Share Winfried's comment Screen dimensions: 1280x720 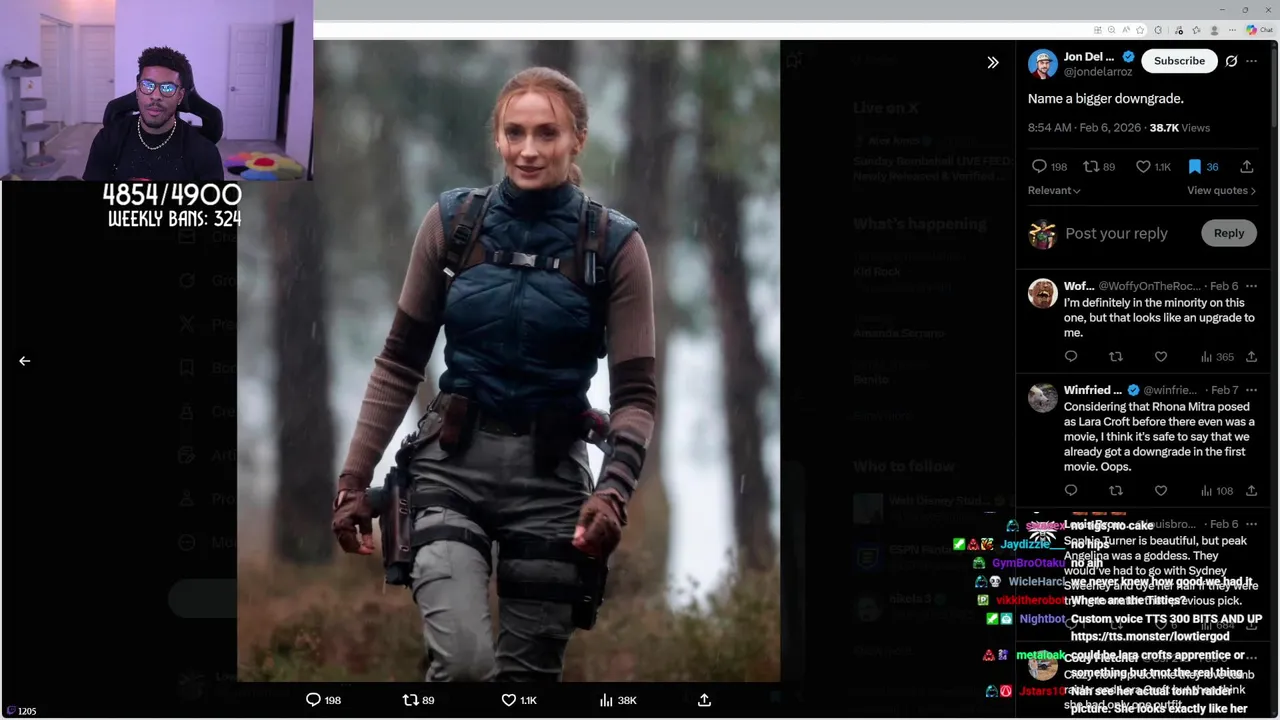click(x=1251, y=491)
